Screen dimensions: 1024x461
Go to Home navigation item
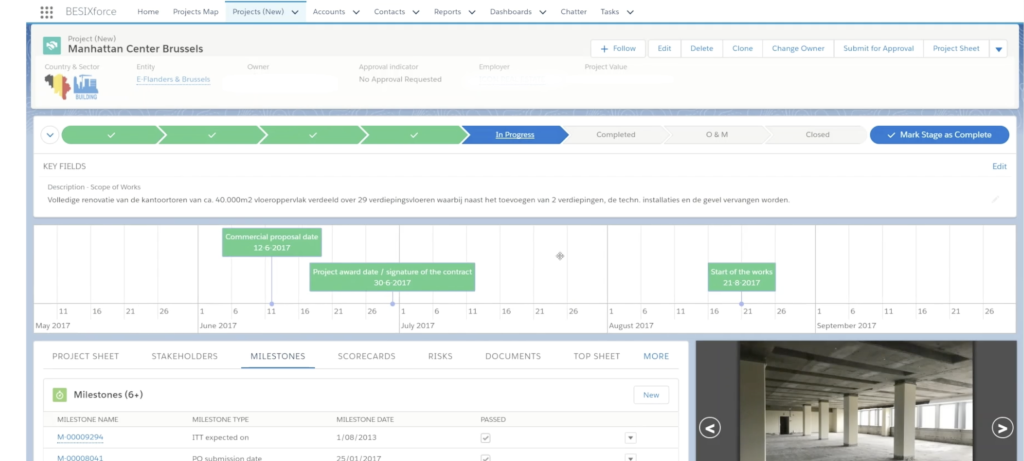pos(148,12)
